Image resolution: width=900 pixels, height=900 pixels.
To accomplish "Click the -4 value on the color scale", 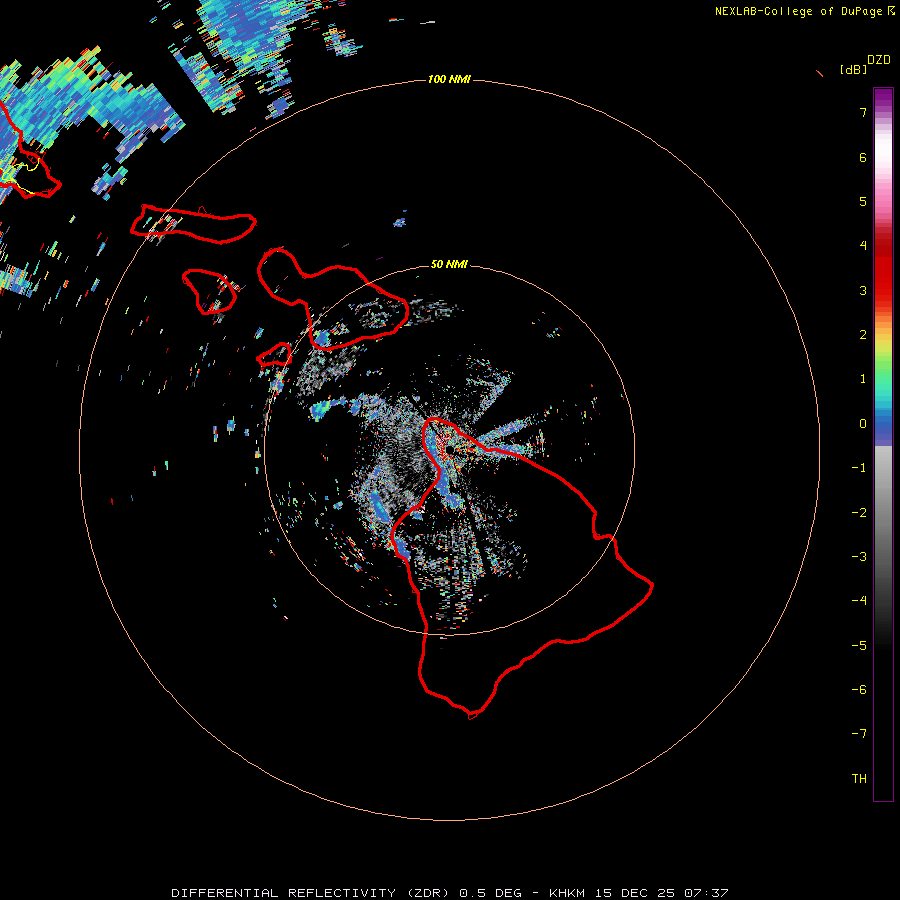I will tap(859, 600).
